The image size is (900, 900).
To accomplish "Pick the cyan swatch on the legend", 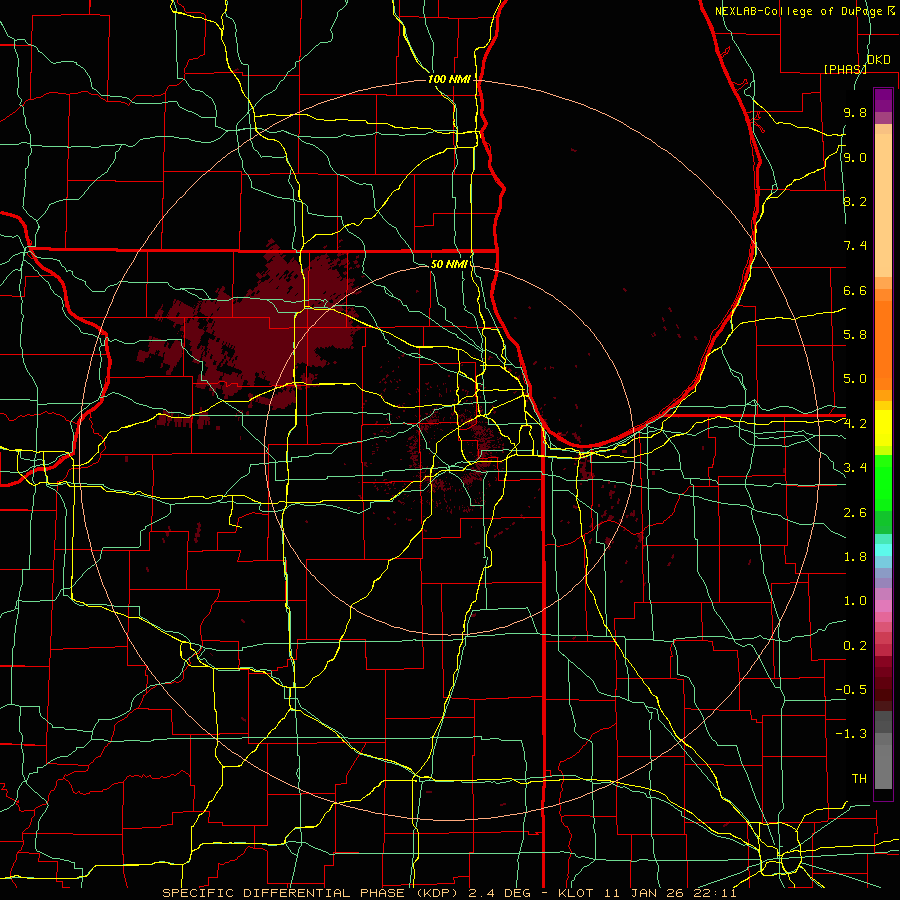I will 883,550.
